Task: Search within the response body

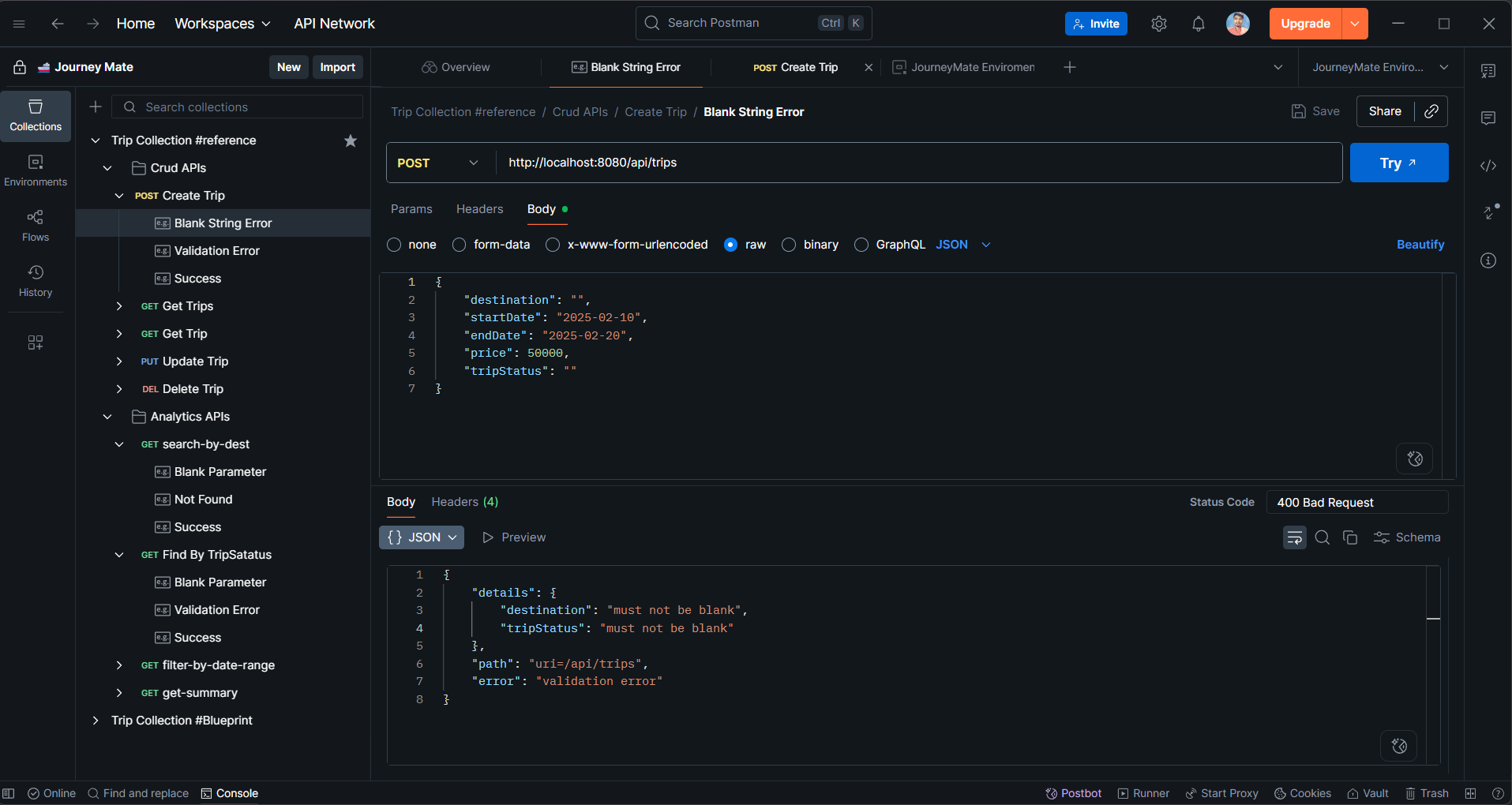Action: pos(1323,537)
